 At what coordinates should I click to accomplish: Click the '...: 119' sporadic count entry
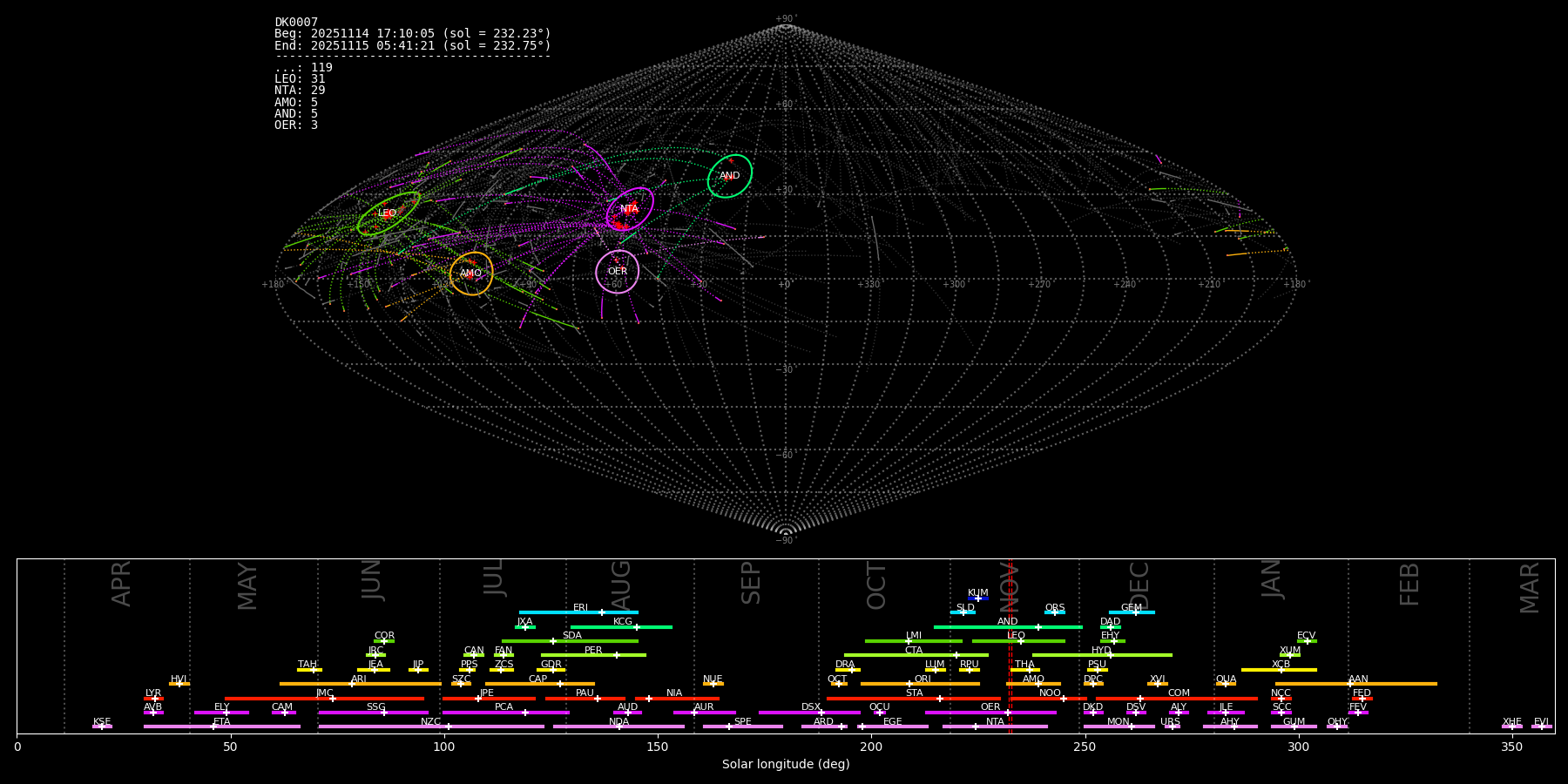pos(303,68)
